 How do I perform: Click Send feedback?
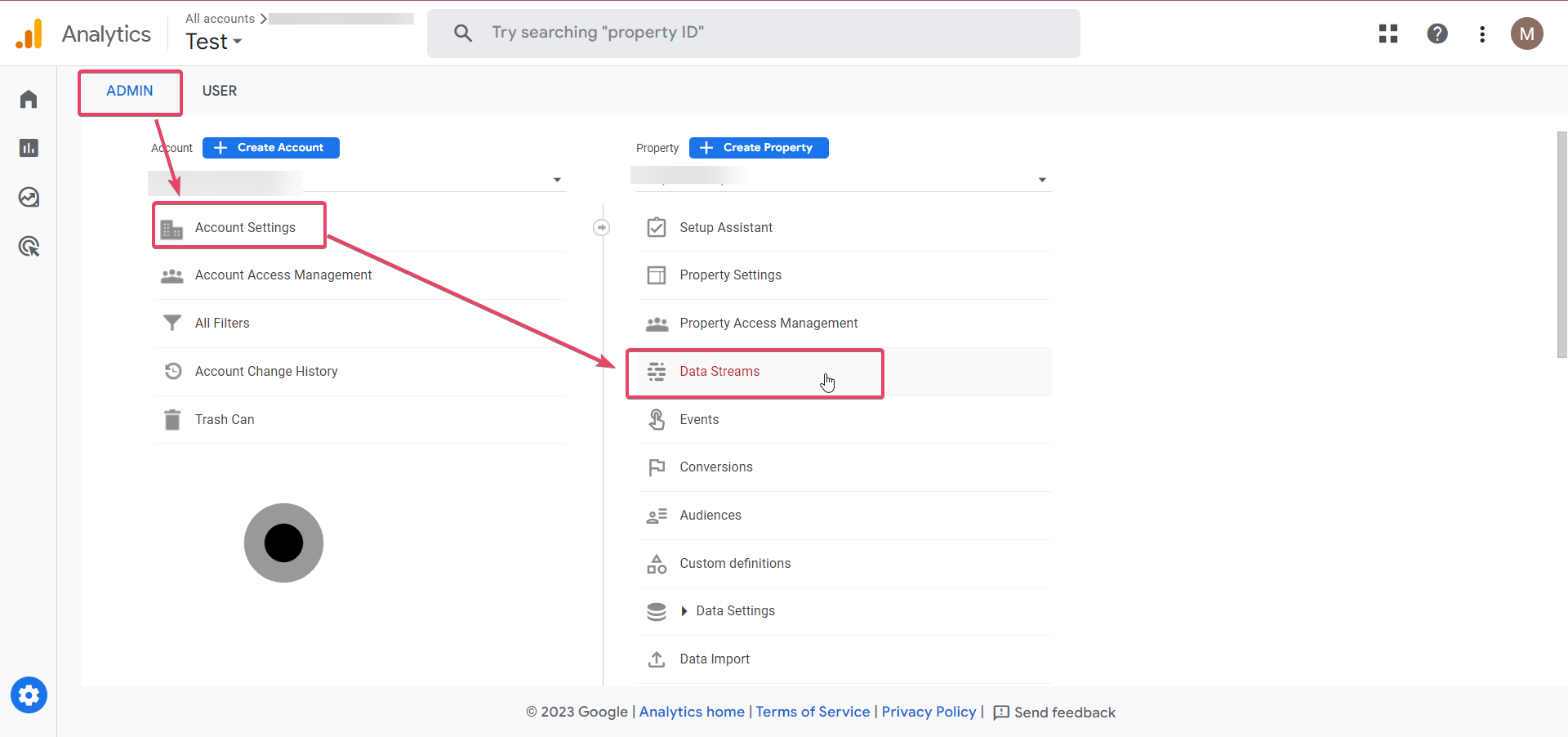point(1054,712)
